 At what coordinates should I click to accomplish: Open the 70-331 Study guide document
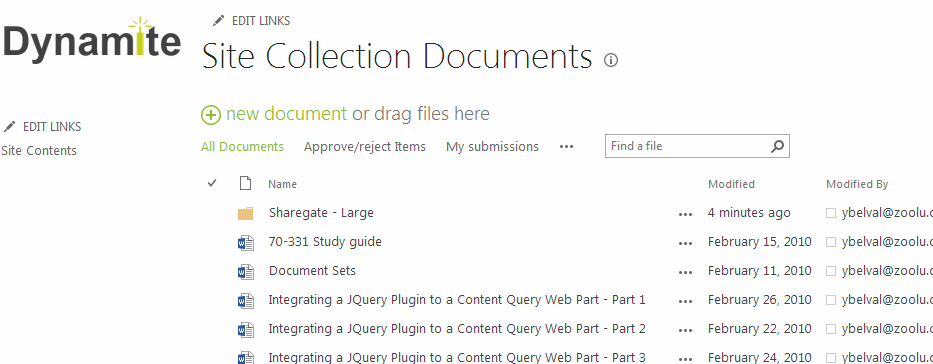coord(325,242)
